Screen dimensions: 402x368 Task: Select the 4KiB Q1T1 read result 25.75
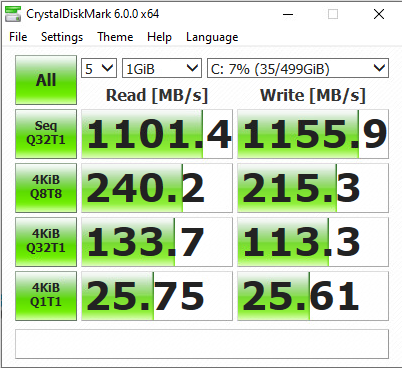pyautogui.click(x=157, y=296)
